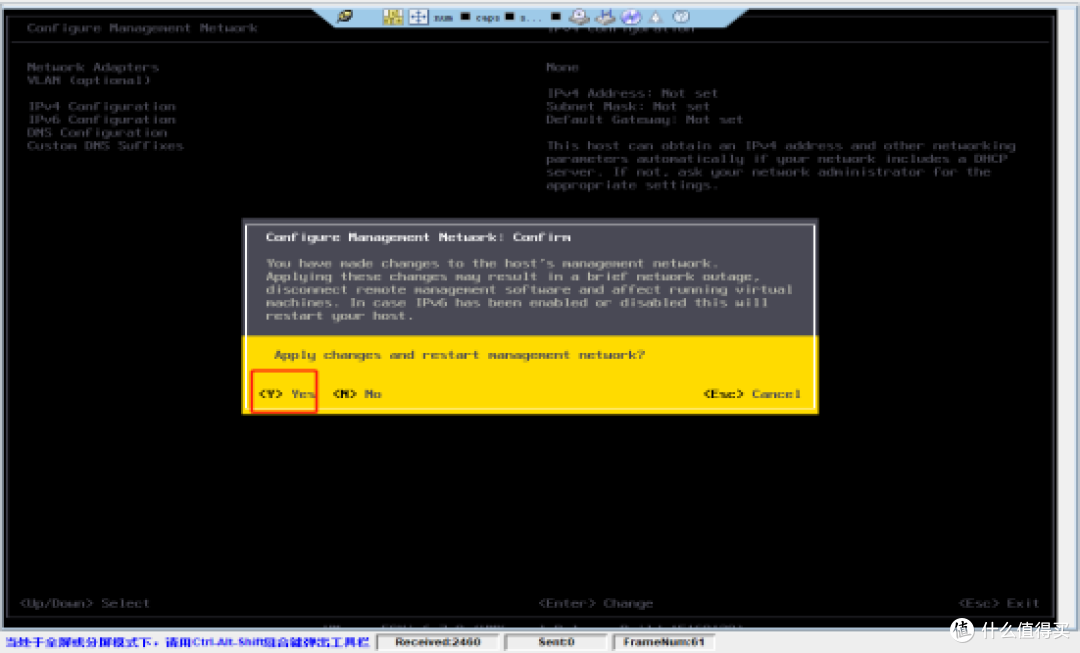The height and width of the screenshot is (653, 1080).
Task: Select VLAN (optional) menu entry
Action: (88, 80)
